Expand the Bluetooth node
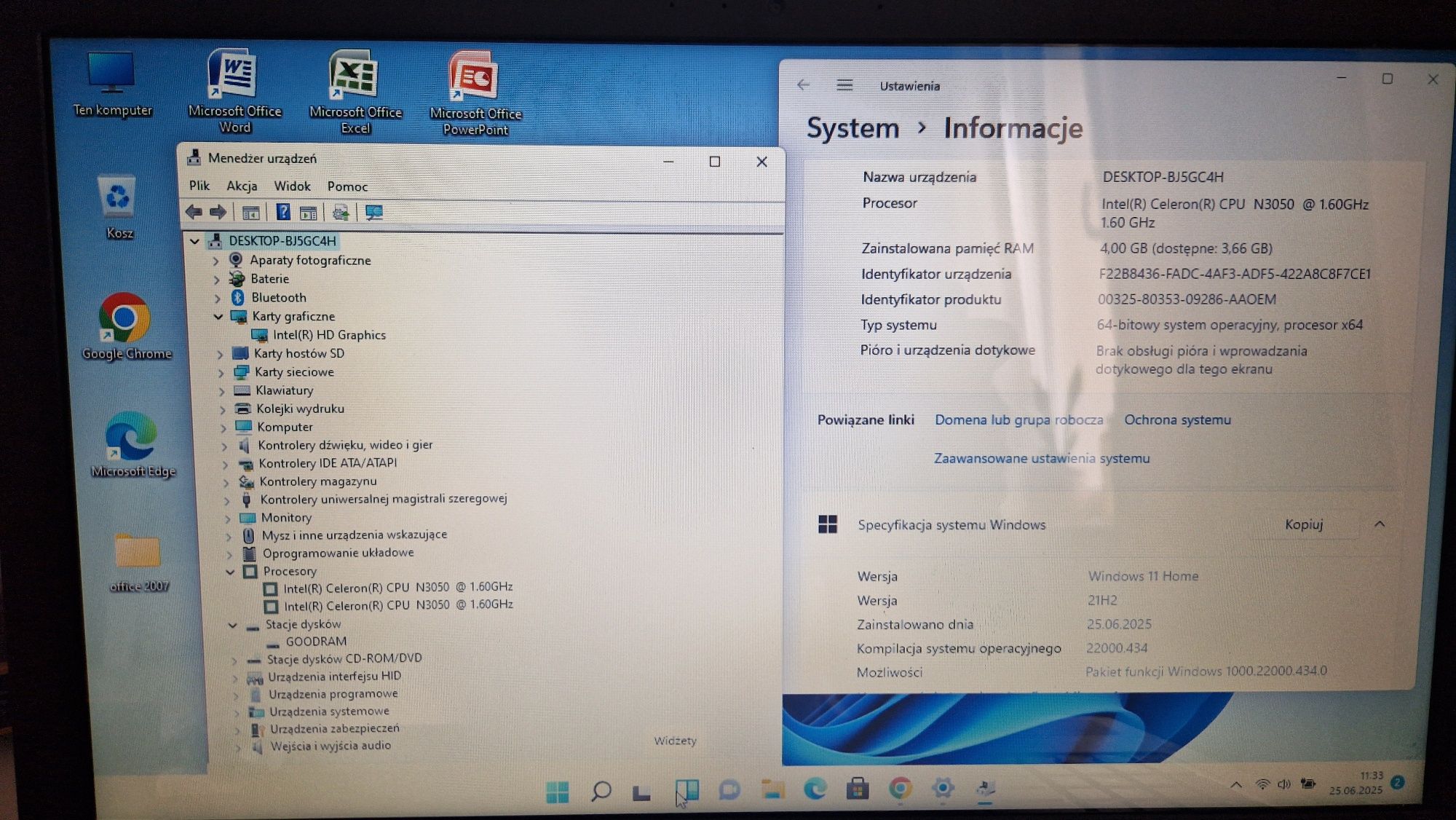 [217, 298]
